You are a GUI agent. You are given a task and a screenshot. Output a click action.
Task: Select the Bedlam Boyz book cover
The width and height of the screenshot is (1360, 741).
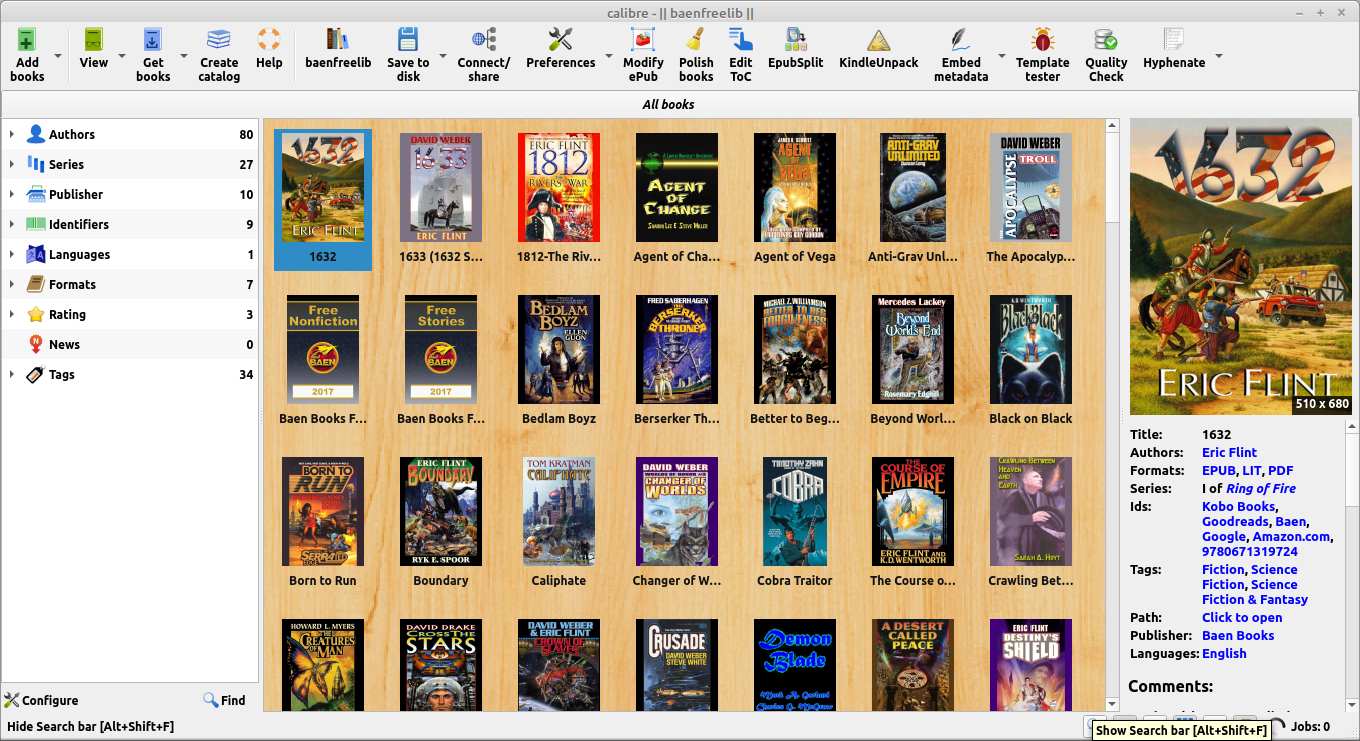[x=559, y=349]
